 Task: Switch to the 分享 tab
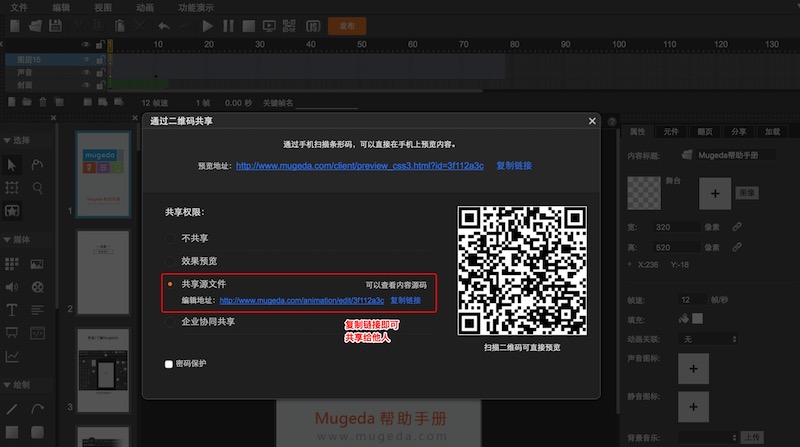pyautogui.click(x=738, y=132)
